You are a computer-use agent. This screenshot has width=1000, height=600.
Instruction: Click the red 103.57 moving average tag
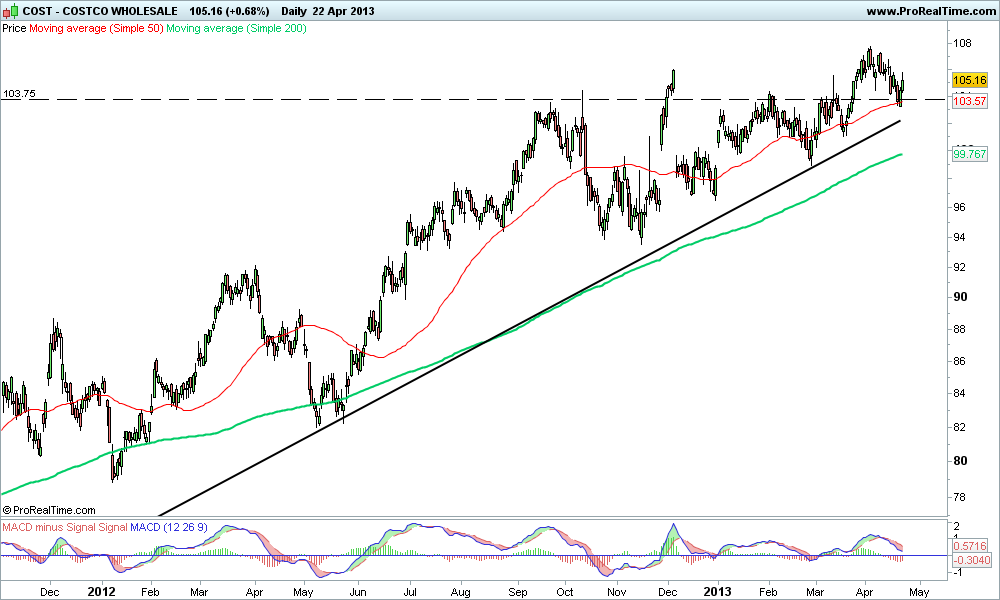pyautogui.click(x=969, y=101)
